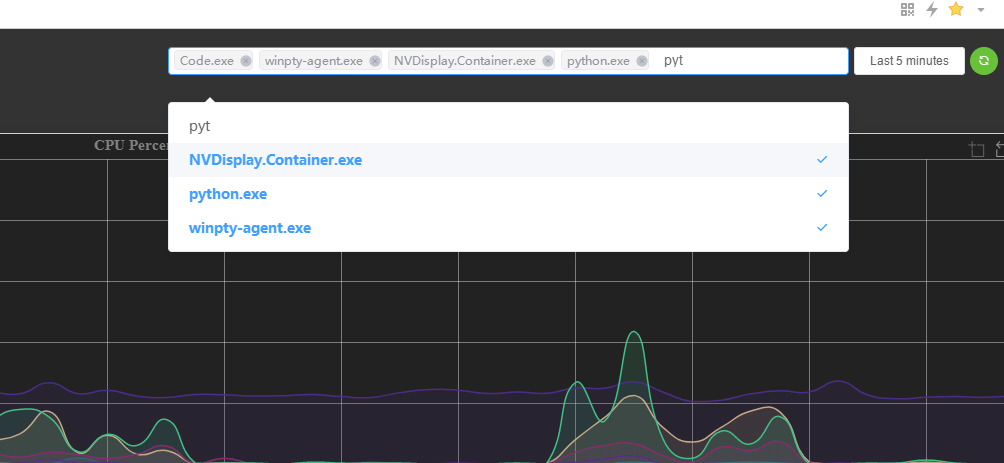The image size is (1004, 463).
Task: Remove the winpty-agent.exe tag
Action: [x=375, y=61]
